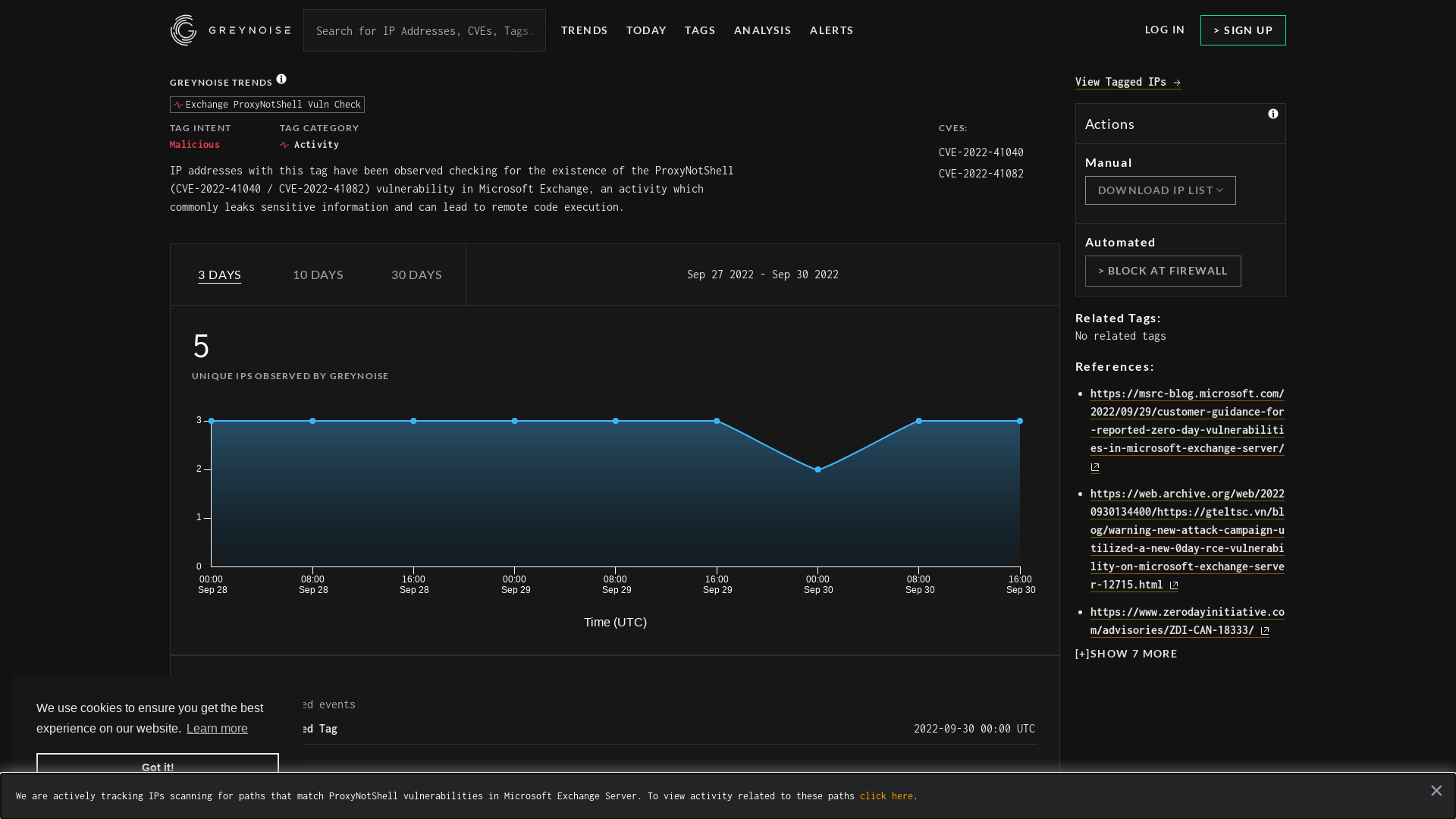This screenshot has height=819, width=1456.
Task: Expand SHOW 7 MORE references
Action: tap(1126, 653)
